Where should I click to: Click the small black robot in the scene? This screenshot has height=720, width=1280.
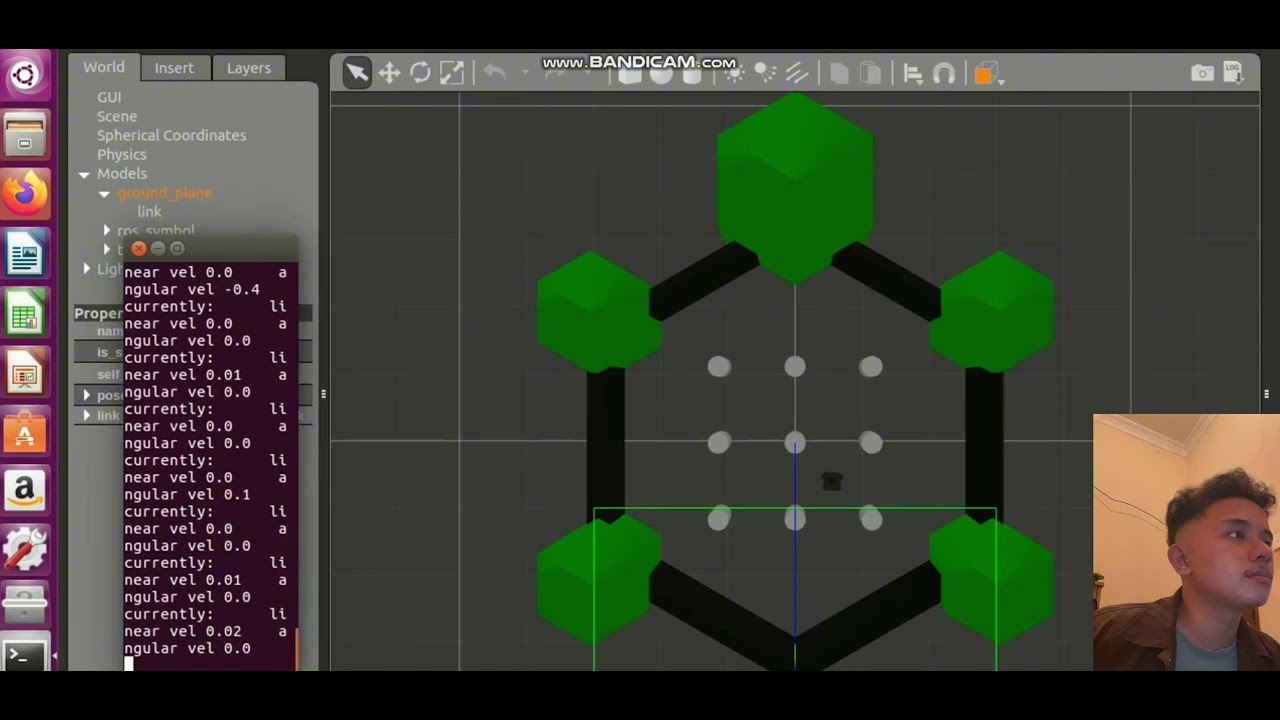[831, 482]
